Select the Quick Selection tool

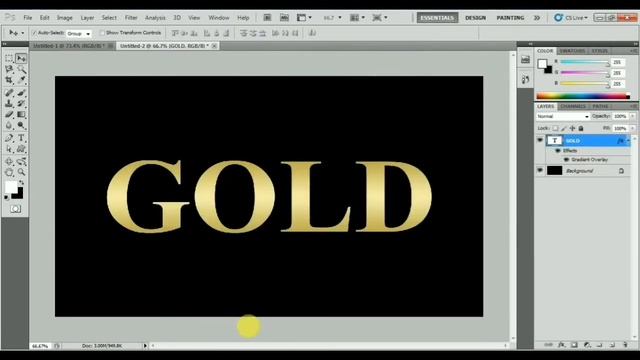click(21, 69)
